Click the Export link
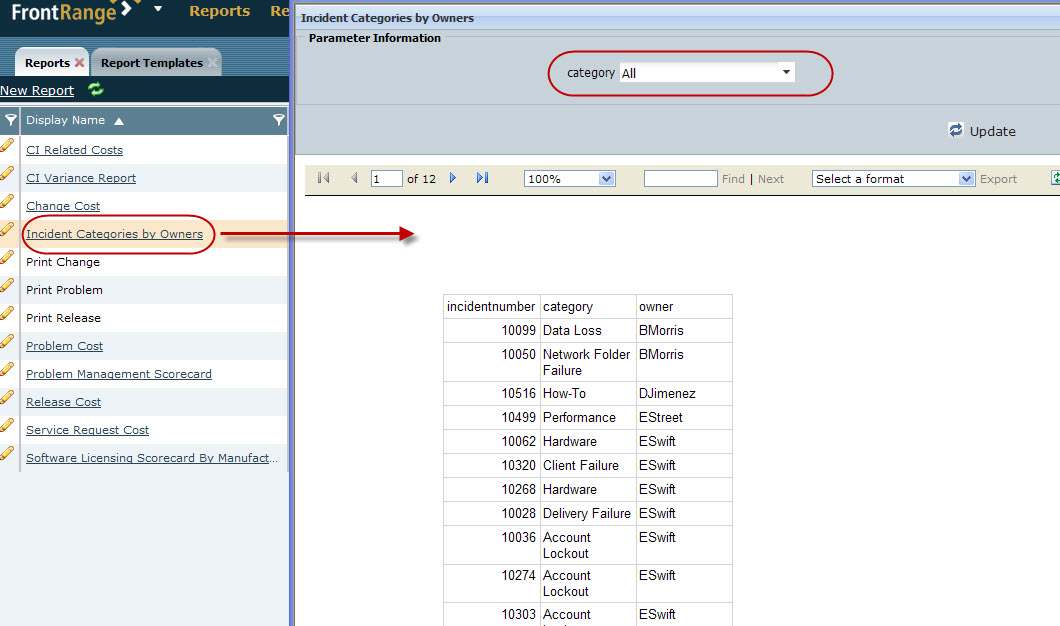Image resolution: width=1060 pixels, height=626 pixels. point(998,179)
